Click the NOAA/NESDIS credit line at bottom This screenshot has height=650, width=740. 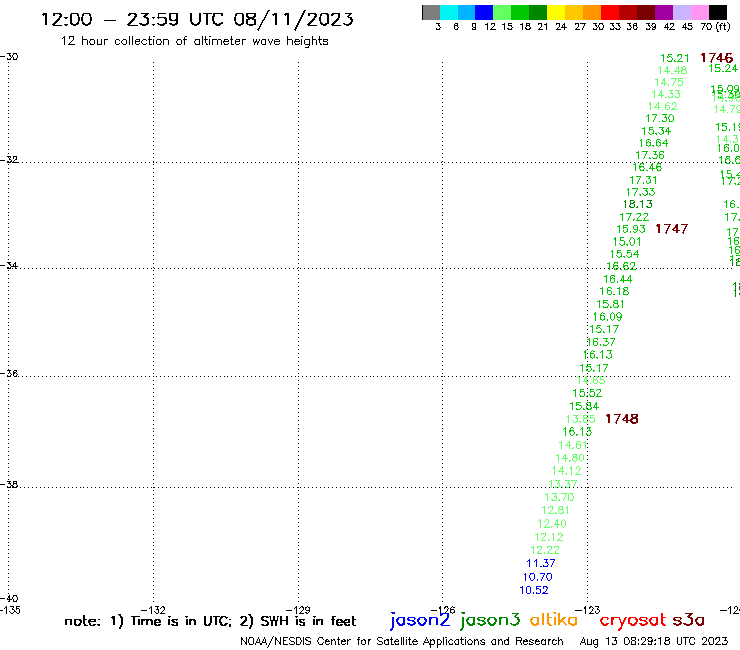[x=402, y=641]
